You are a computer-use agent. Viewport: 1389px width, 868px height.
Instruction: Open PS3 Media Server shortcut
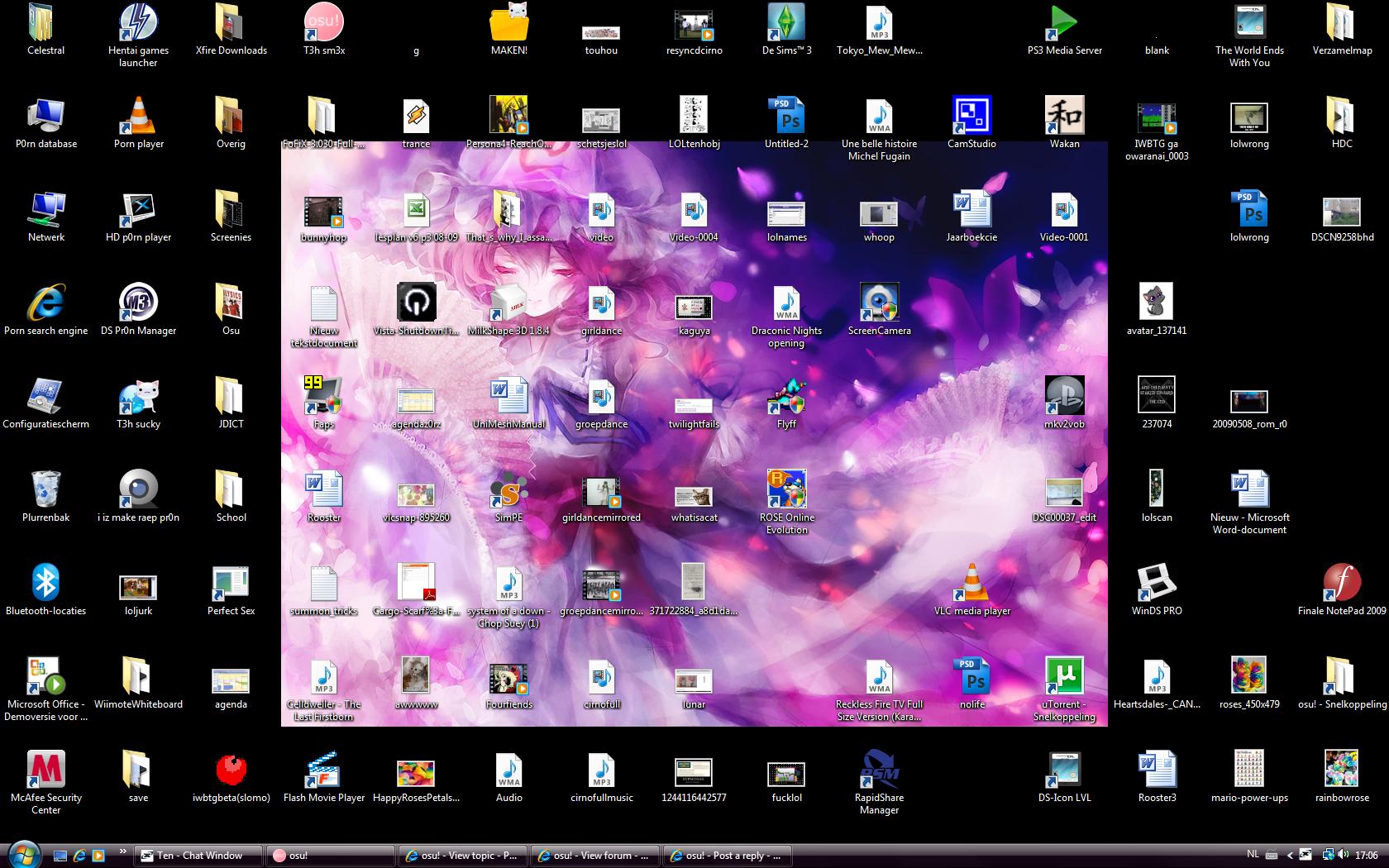(1065, 31)
